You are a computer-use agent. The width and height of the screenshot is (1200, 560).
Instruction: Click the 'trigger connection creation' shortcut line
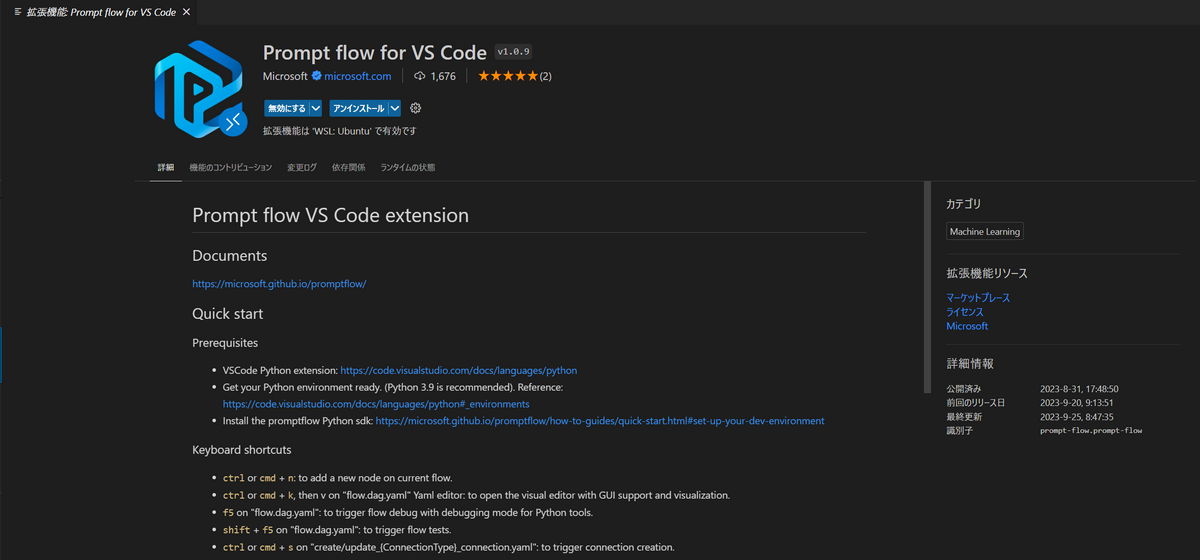(449, 547)
